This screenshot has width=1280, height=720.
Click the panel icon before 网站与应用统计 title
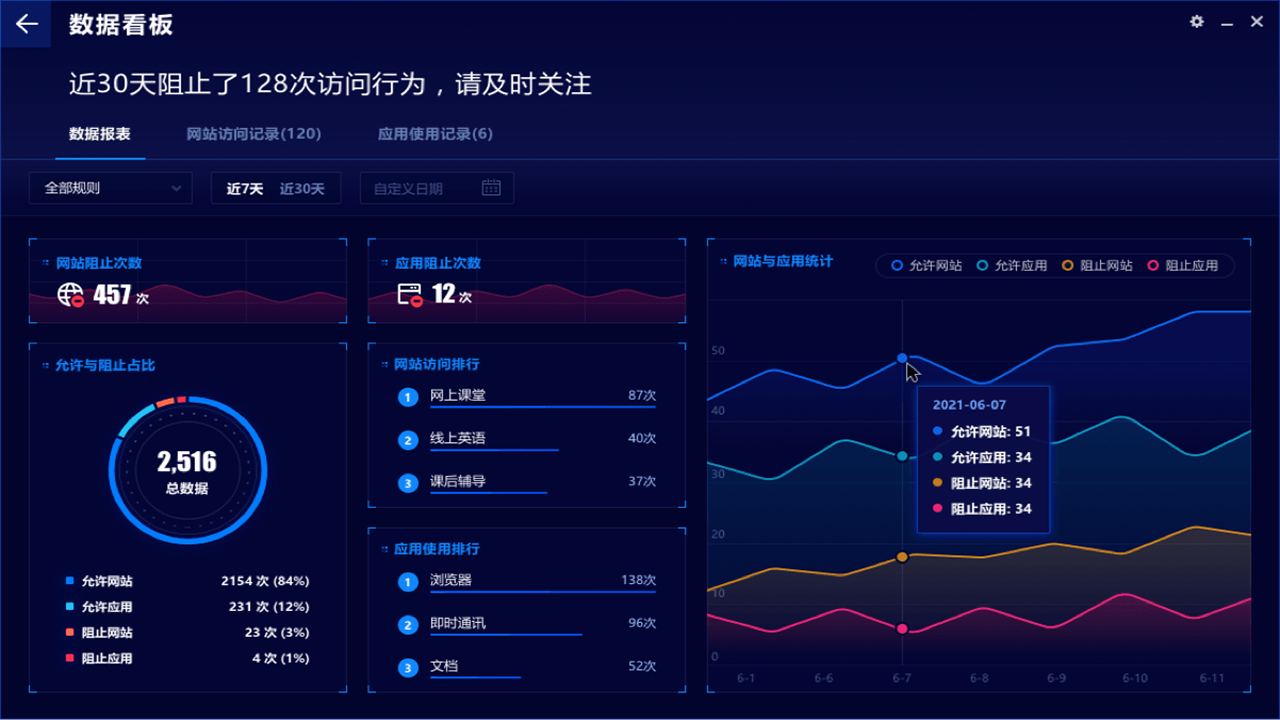pos(722,263)
